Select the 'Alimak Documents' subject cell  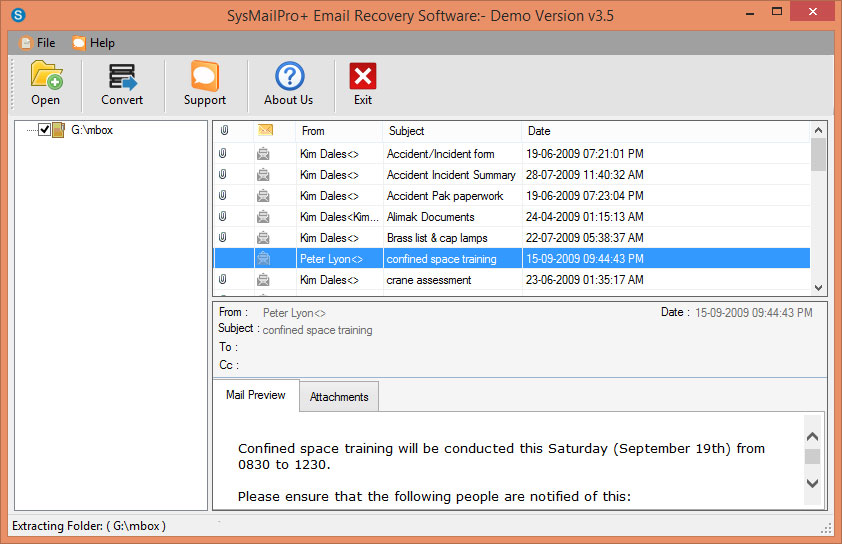coord(452,216)
